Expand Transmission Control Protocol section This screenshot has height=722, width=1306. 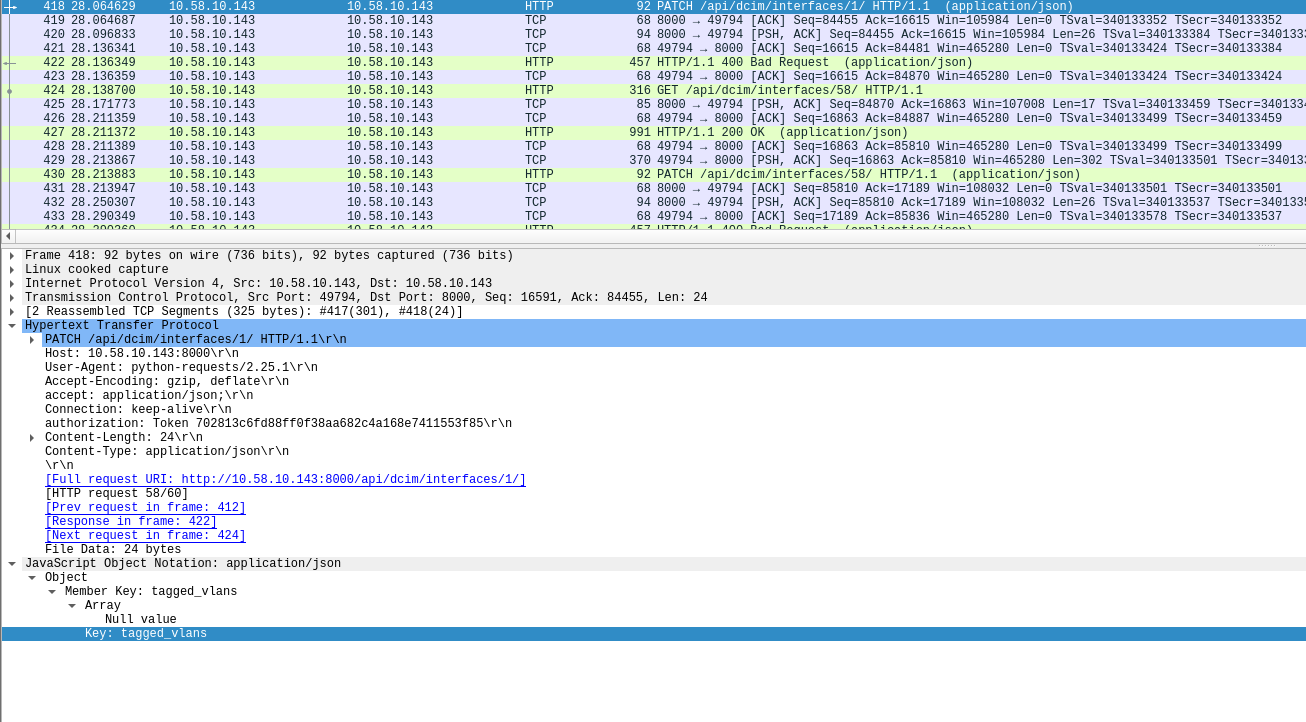click(x=12, y=298)
